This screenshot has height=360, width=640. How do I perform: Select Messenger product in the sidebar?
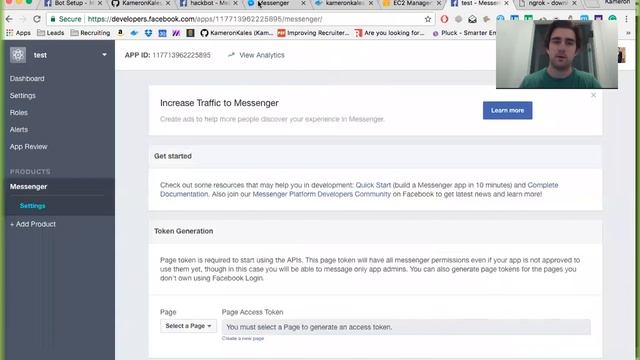(29, 187)
